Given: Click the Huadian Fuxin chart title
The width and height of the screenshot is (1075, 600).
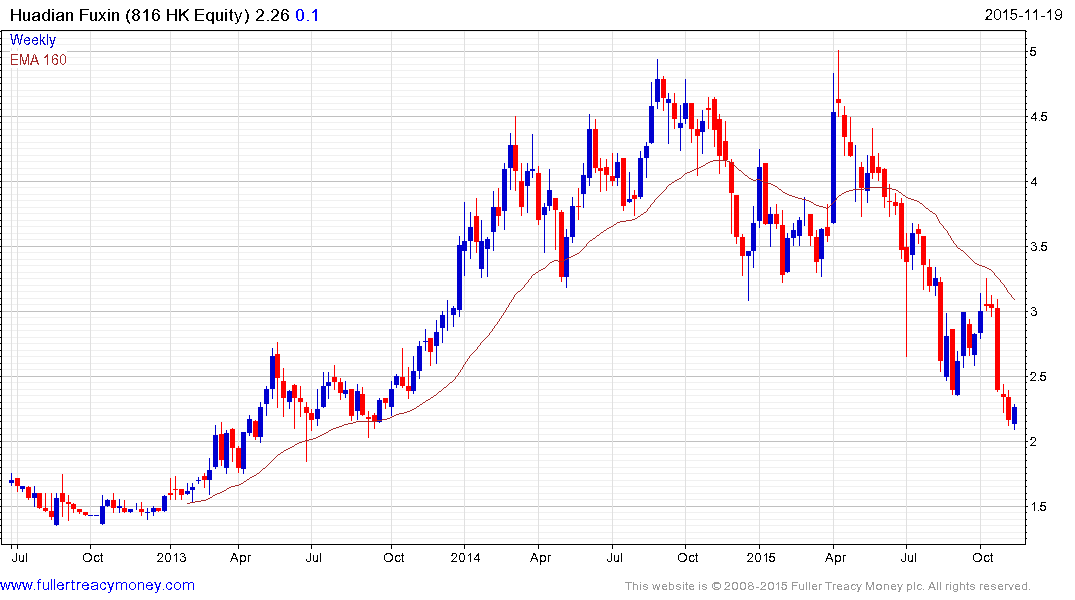Looking at the screenshot, I should click(x=130, y=15).
